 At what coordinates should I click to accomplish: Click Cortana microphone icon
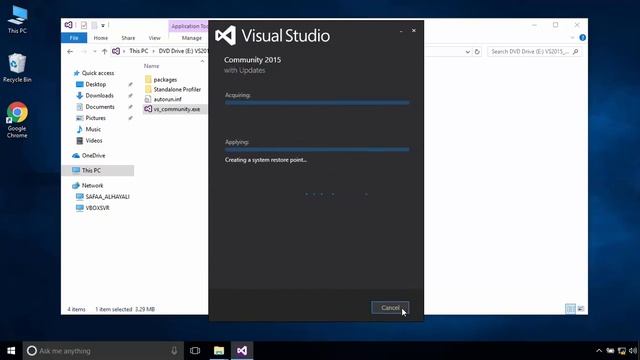[x=174, y=351]
